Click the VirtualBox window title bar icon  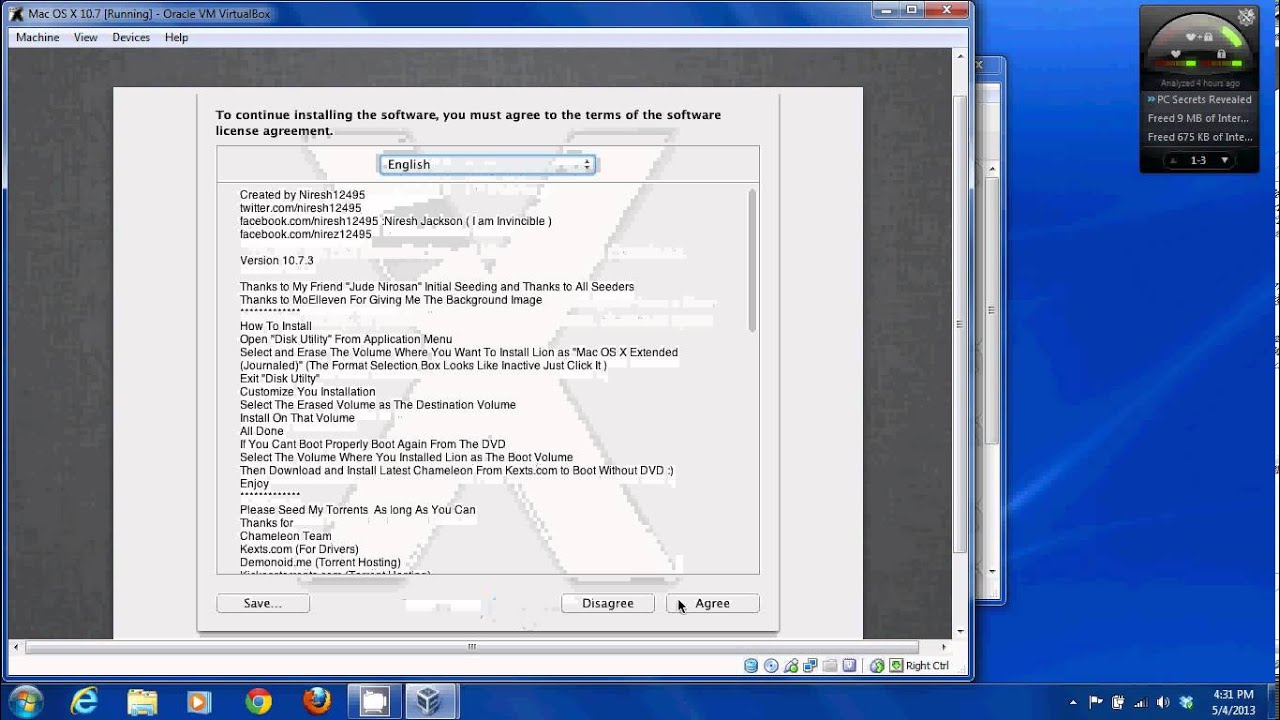[x=16, y=14]
